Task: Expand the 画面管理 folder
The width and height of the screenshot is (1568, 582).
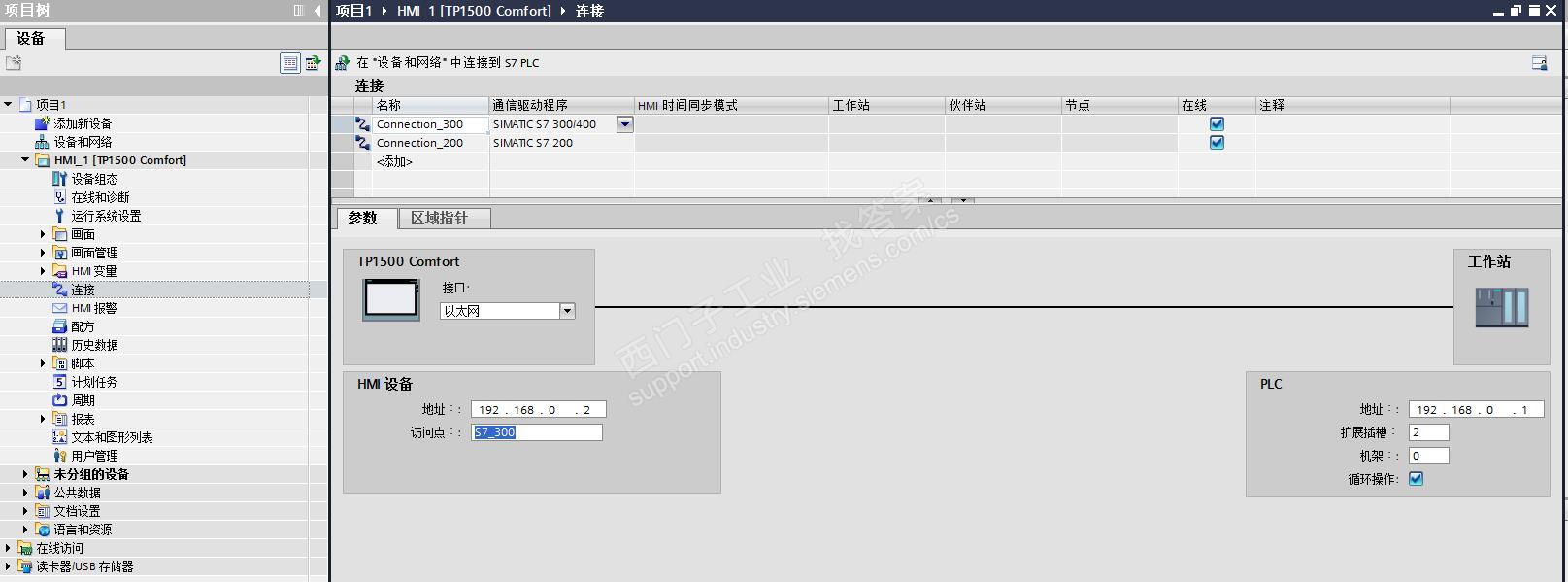Action: pos(43,253)
